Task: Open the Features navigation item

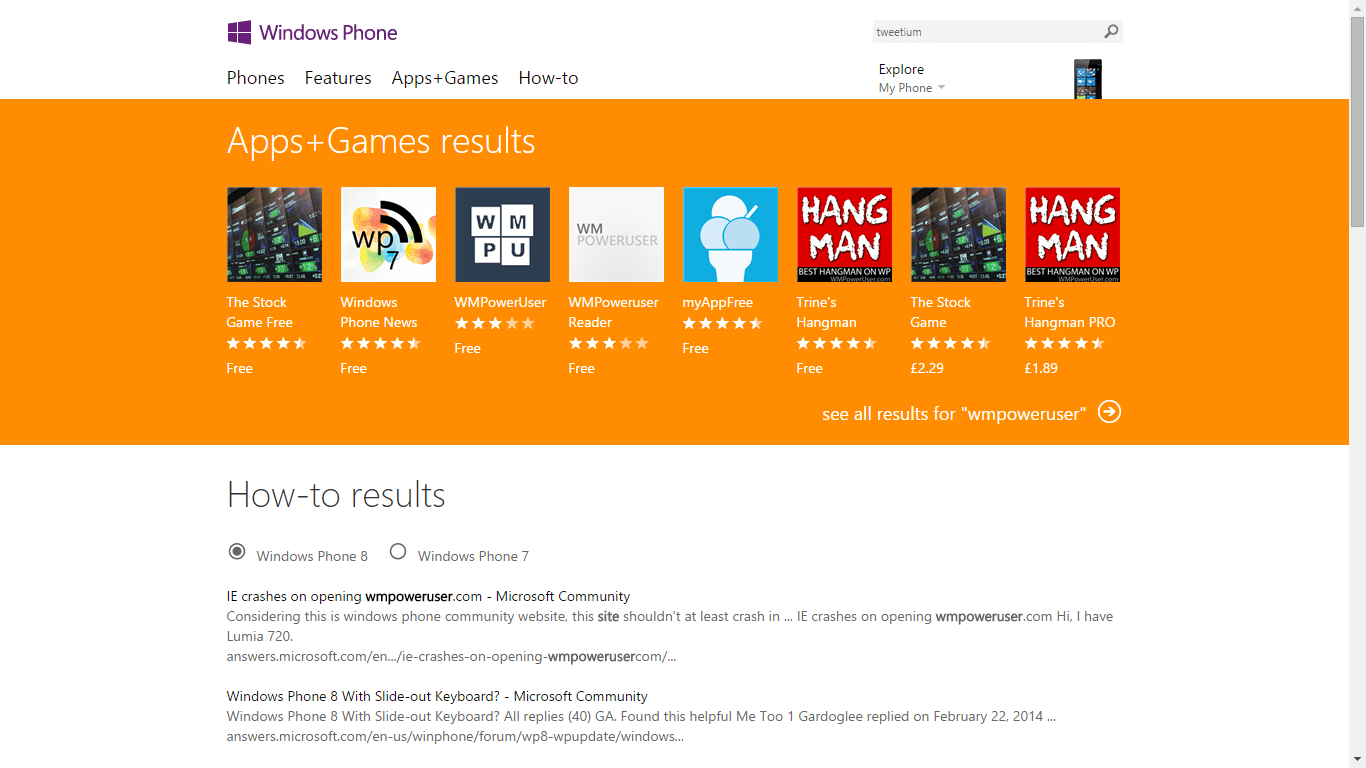Action: (x=338, y=78)
